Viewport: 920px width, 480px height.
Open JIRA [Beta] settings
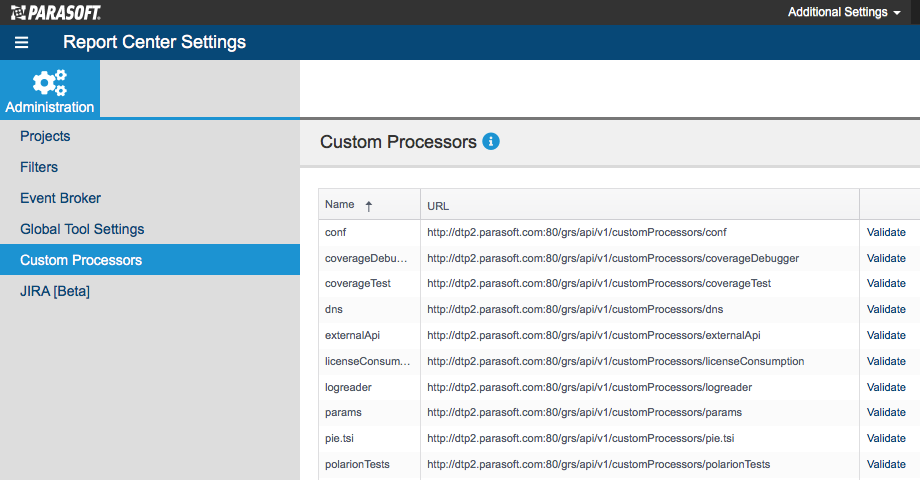55,291
